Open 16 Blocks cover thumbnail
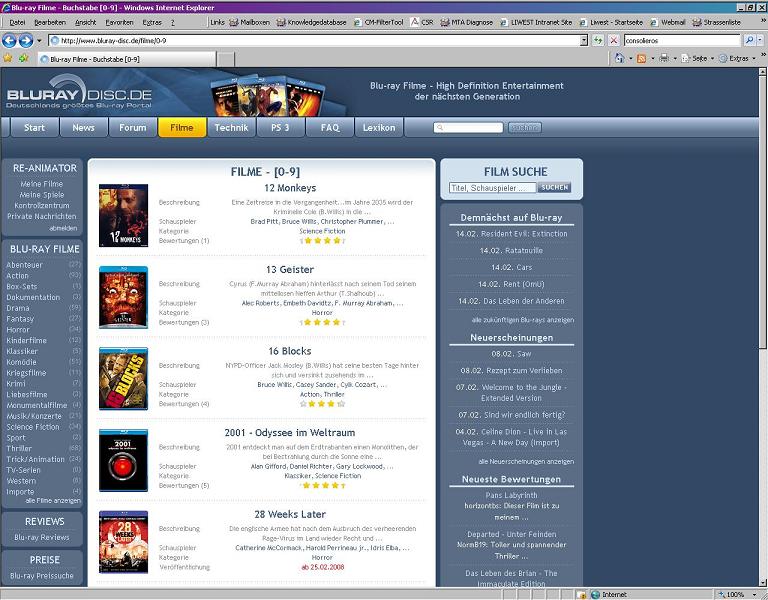 click(x=123, y=379)
